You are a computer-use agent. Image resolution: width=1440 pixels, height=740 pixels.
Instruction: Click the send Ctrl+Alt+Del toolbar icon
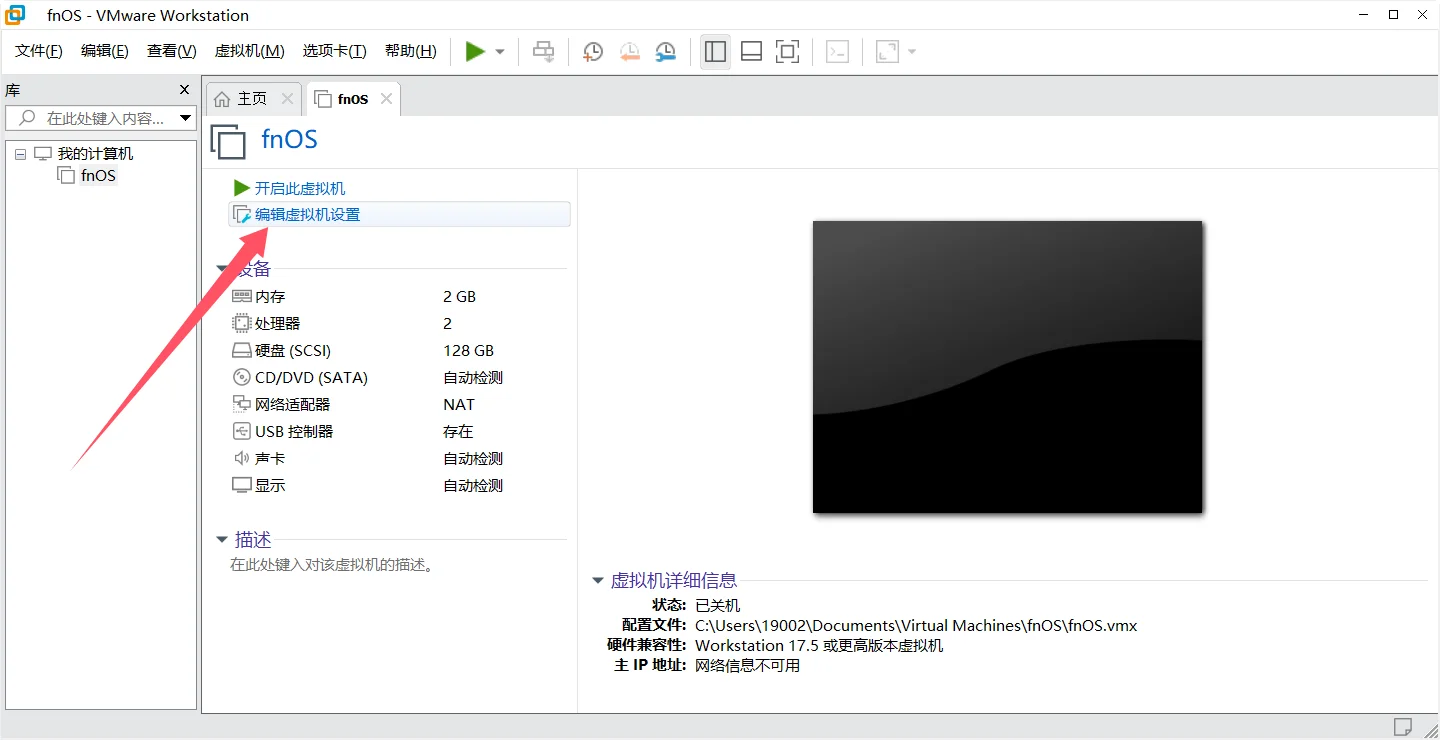pyautogui.click(x=544, y=52)
